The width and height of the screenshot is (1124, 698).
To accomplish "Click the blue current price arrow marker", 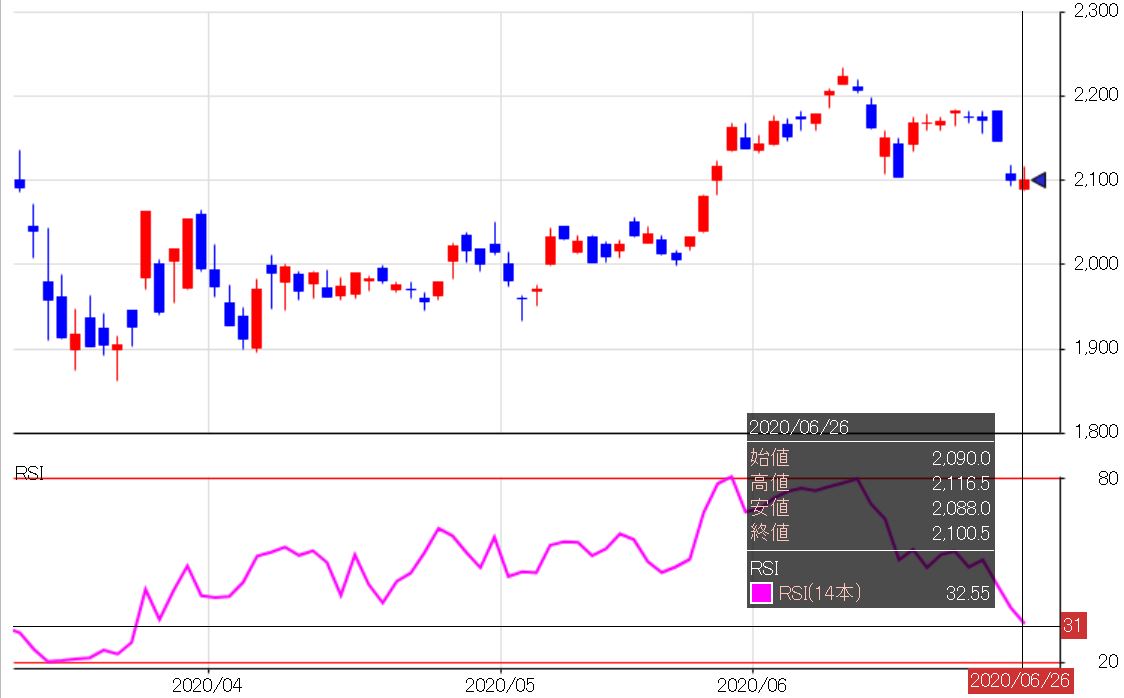I will (x=1039, y=180).
